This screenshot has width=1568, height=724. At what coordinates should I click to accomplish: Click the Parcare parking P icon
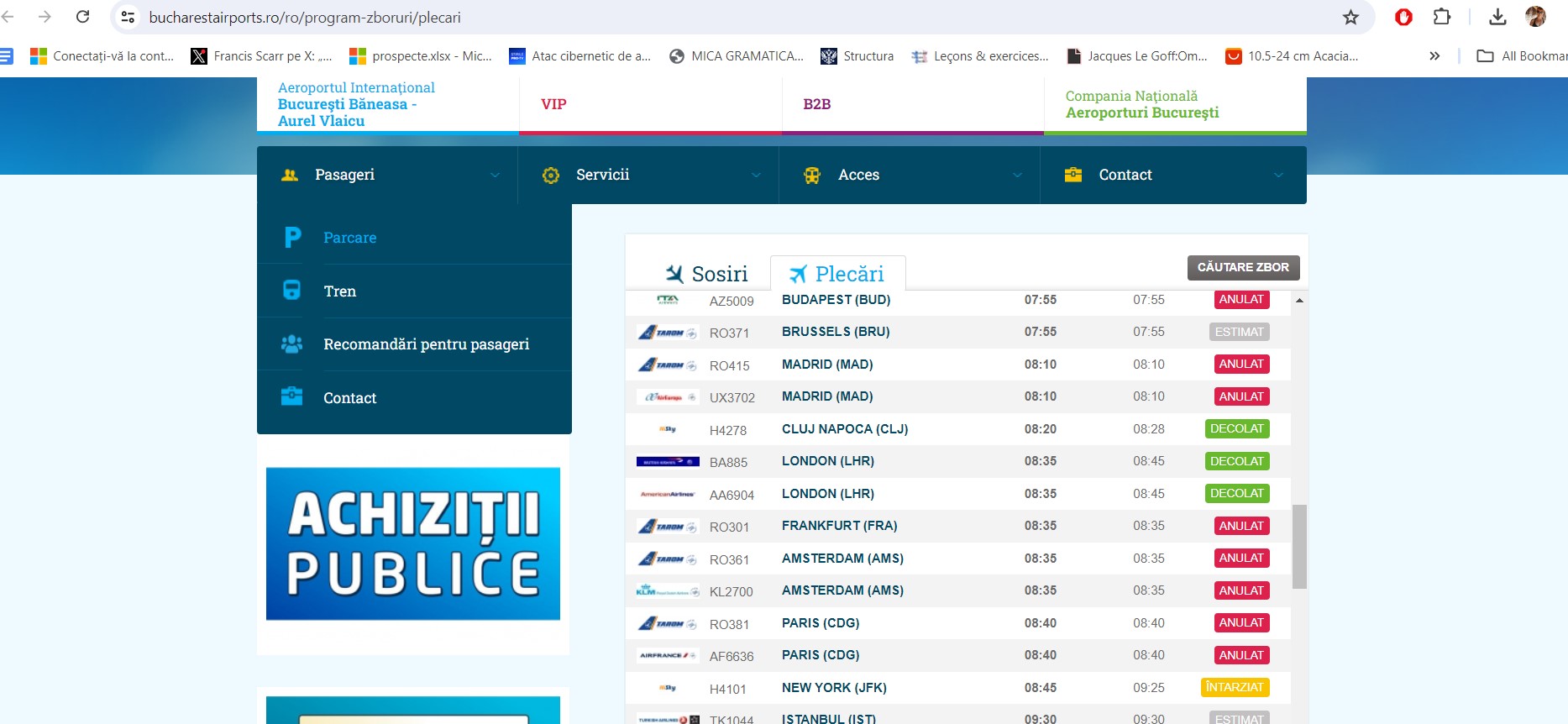tap(292, 238)
